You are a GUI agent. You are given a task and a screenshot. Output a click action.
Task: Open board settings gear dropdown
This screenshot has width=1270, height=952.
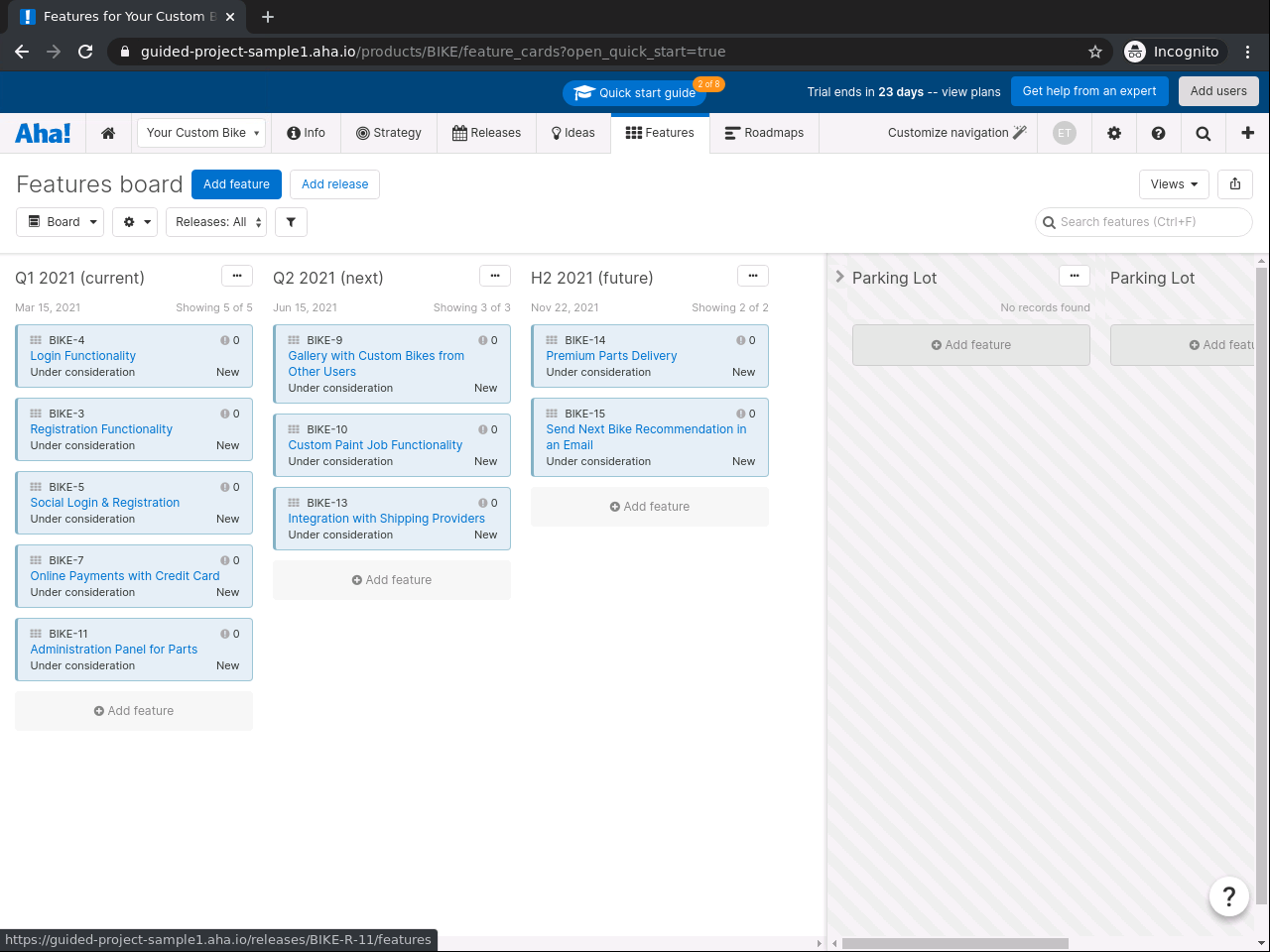pos(135,222)
